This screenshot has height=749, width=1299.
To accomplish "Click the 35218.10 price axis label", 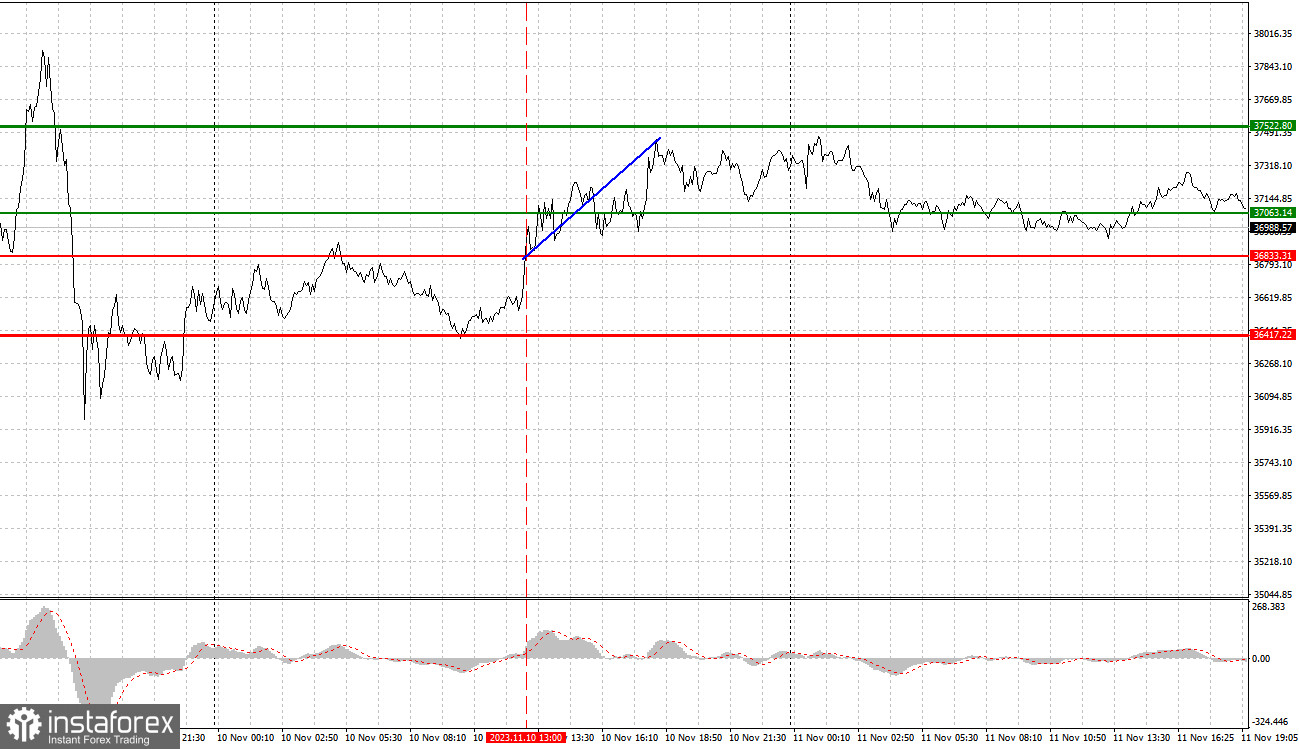I will coord(1273,562).
